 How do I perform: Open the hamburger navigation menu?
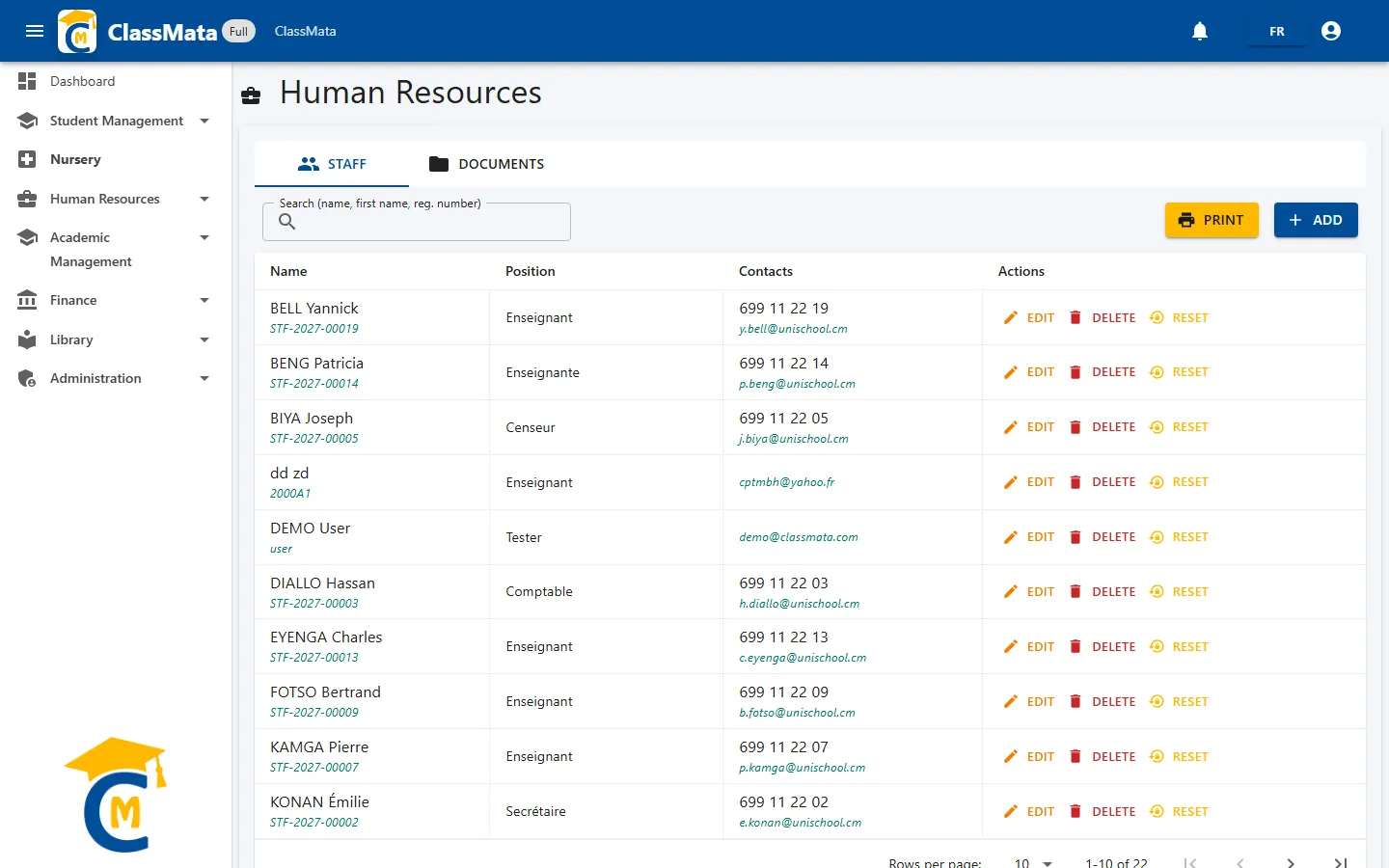[35, 31]
